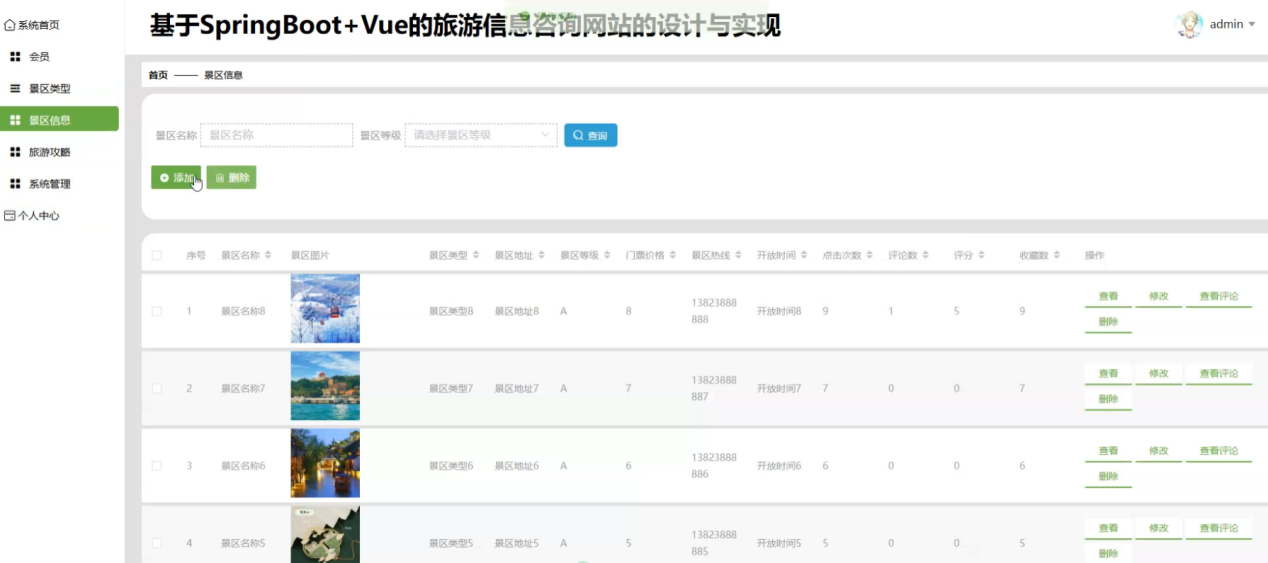Image resolution: width=1268 pixels, height=563 pixels.
Task: Click the 查询 search button
Action: point(590,135)
